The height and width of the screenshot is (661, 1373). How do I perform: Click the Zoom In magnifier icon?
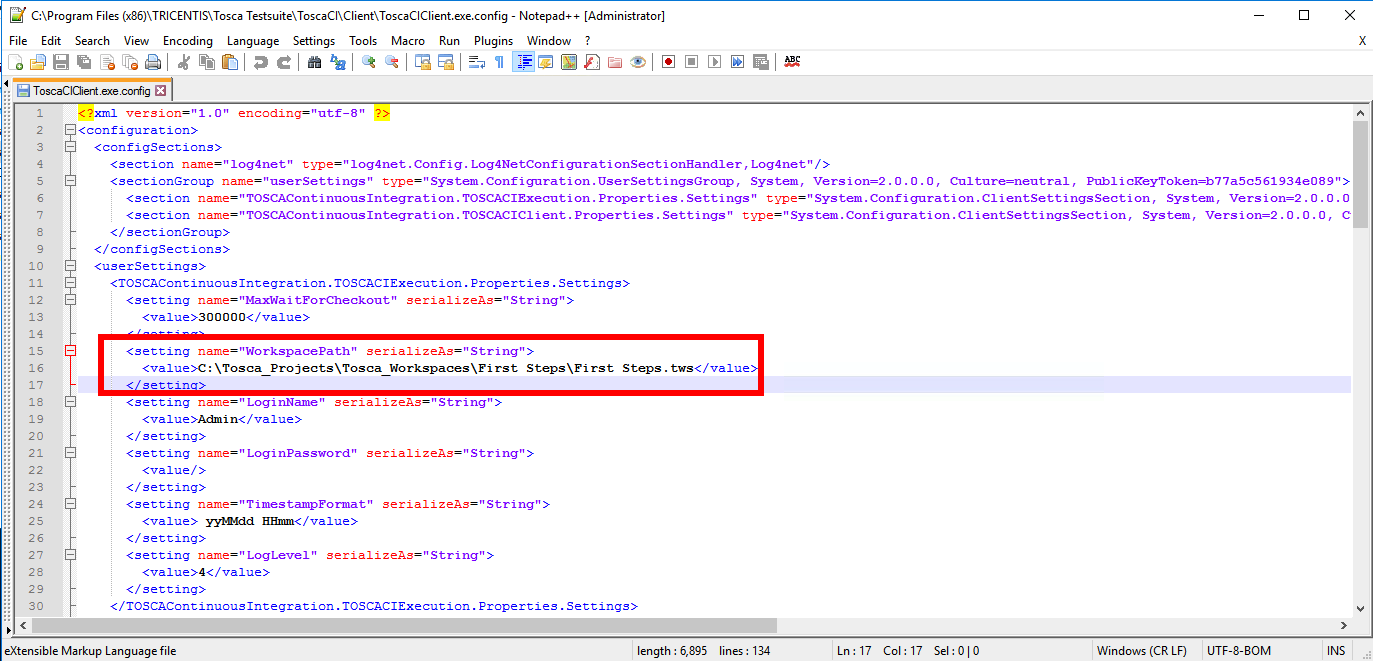click(x=369, y=62)
